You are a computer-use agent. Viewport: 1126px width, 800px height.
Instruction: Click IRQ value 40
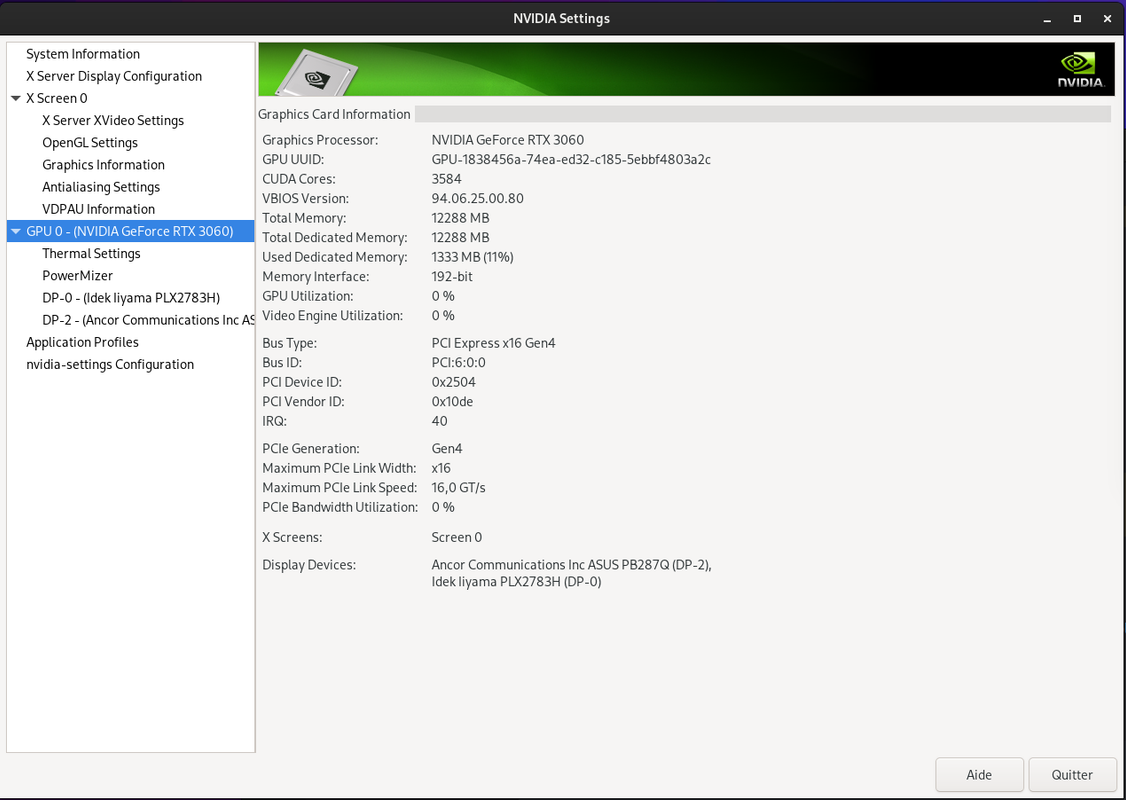point(439,421)
